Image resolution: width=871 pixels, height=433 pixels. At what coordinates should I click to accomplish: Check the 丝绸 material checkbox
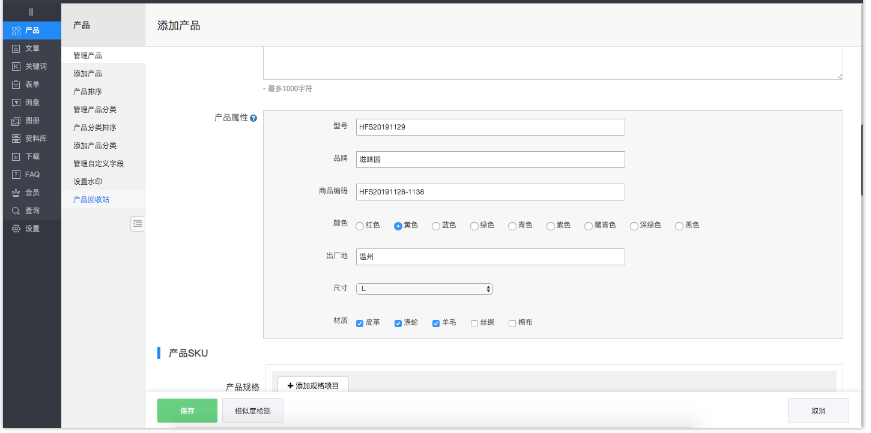pyautogui.click(x=475, y=323)
